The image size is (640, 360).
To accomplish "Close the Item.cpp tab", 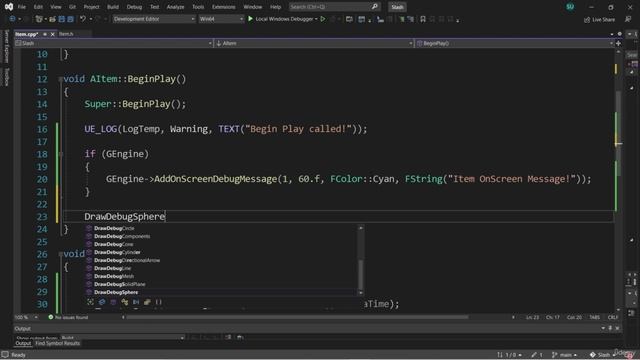I will point(52,34).
